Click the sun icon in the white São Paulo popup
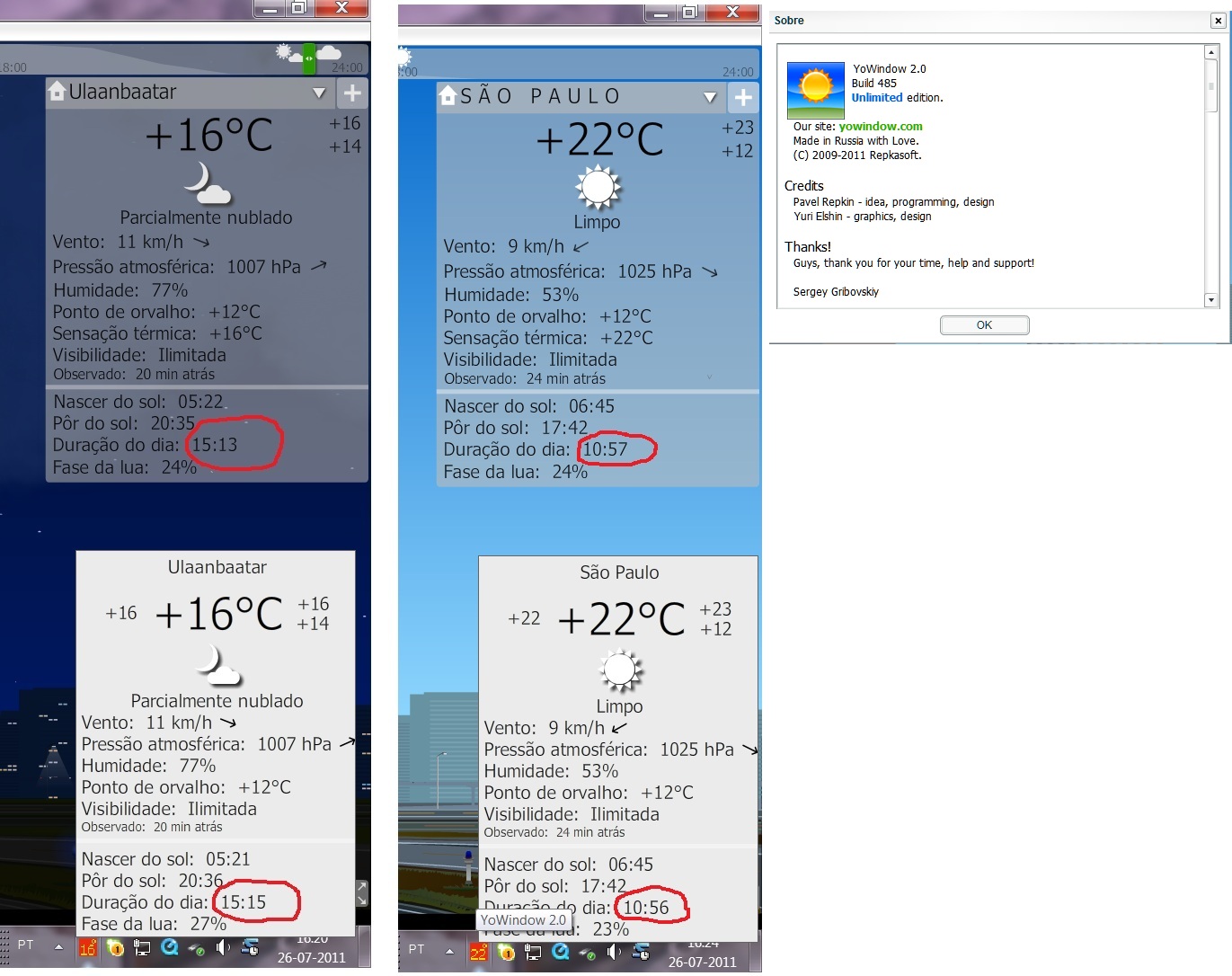Viewport: 1232px width, 976px height. point(620,670)
